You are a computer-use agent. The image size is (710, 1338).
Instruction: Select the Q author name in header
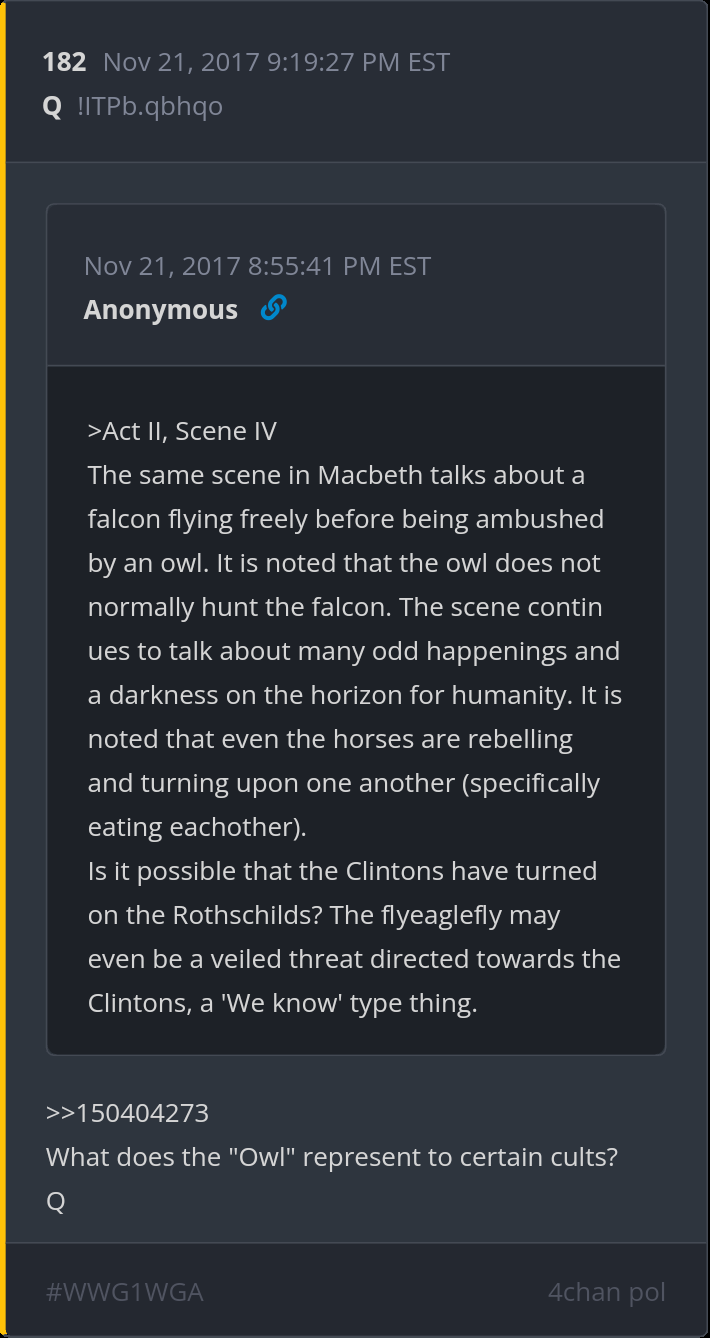tap(52, 106)
